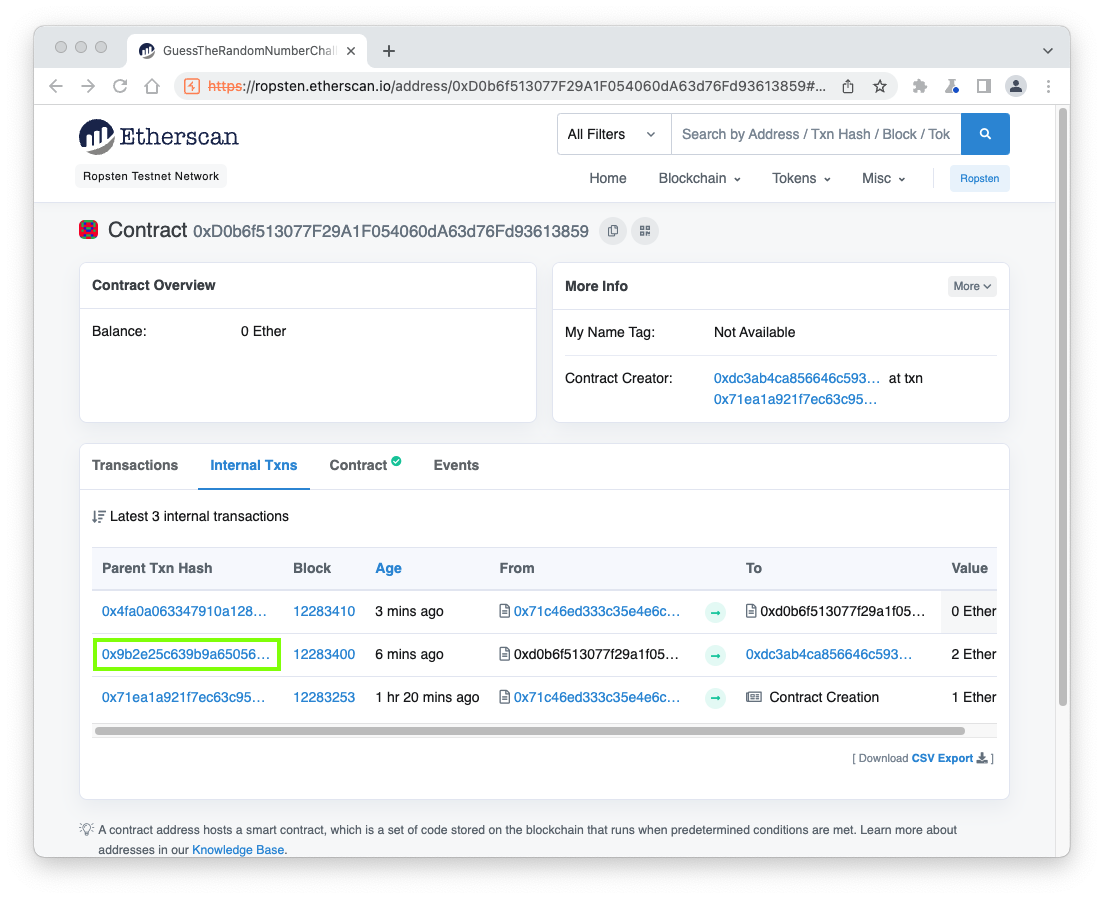Click the Etherscan logo
Image resolution: width=1104 pixels, height=899 pixels.
coord(159,137)
